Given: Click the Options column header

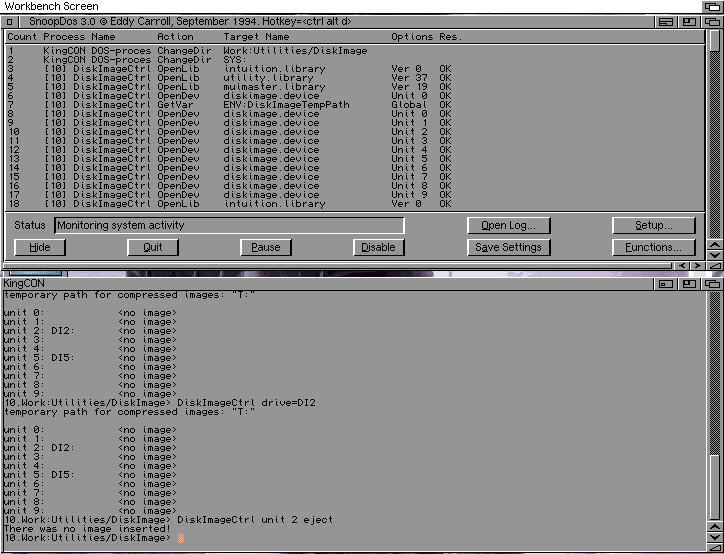Looking at the screenshot, I should (x=412, y=37).
